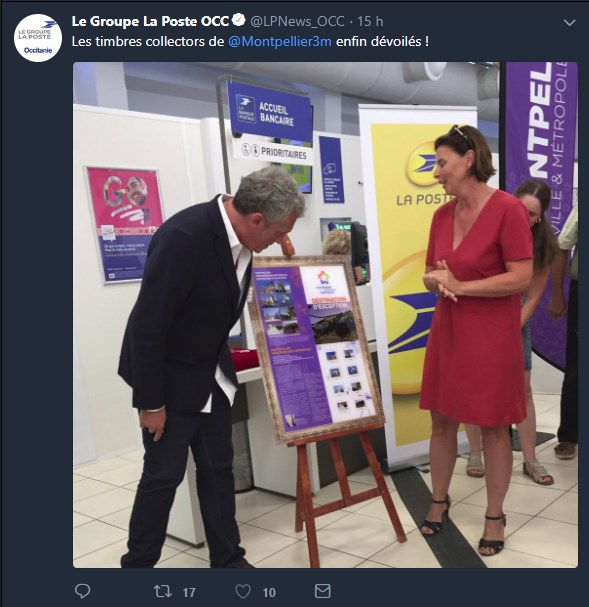
Task: Send tweet via the envelope message icon
Action: tap(323, 591)
